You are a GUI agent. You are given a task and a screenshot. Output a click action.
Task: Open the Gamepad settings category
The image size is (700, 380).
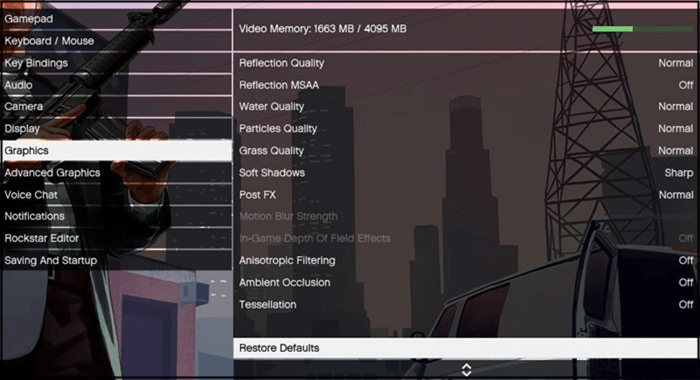pyautogui.click(x=117, y=19)
